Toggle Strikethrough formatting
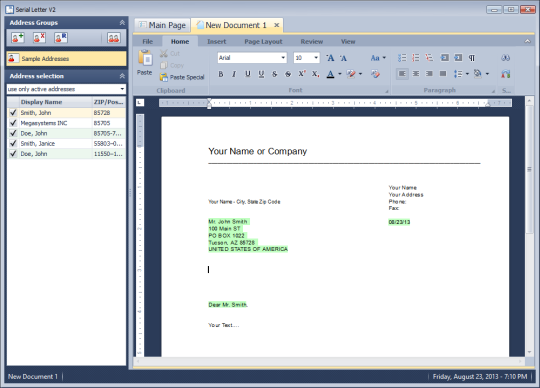Screen dimensions: 540x388 tap(274, 74)
